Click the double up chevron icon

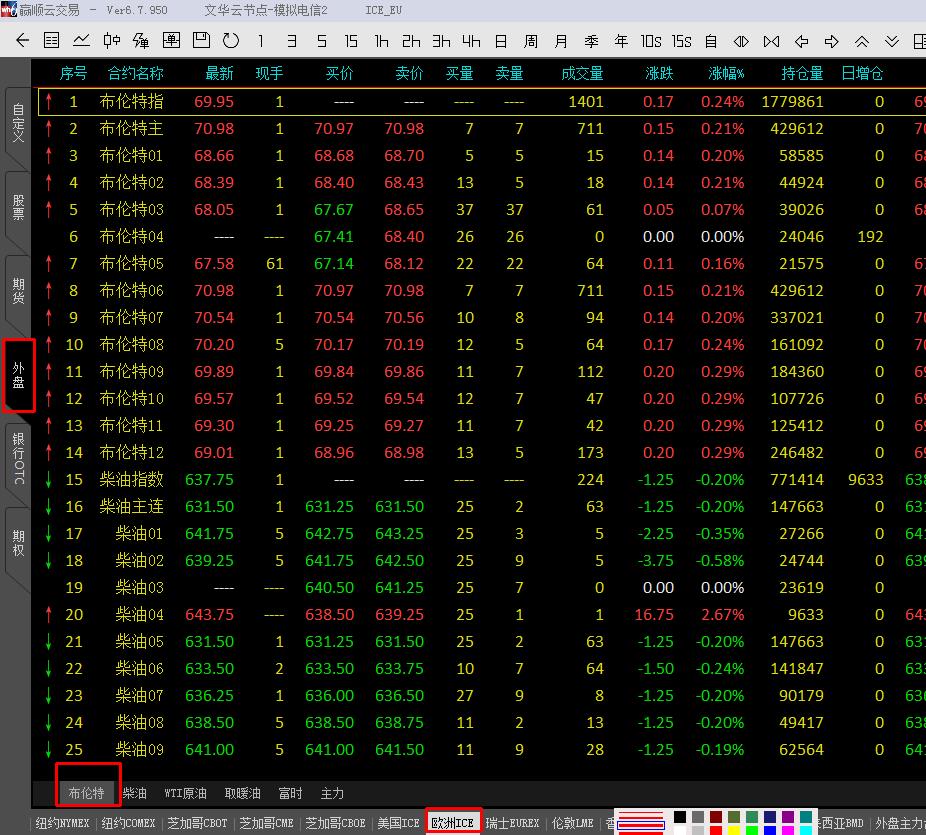(861, 41)
